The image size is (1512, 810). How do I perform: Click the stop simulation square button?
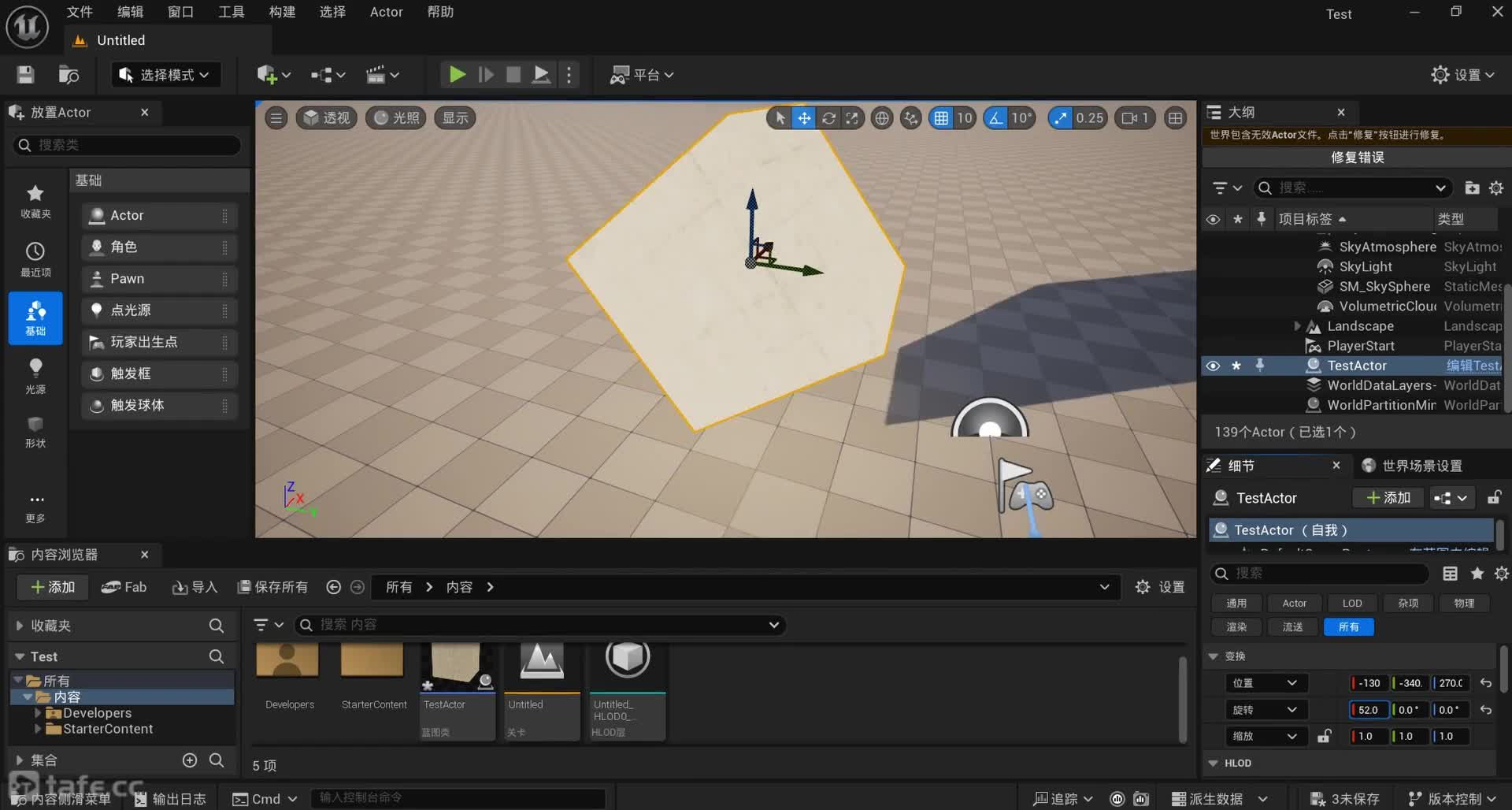pyautogui.click(x=513, y=75)
